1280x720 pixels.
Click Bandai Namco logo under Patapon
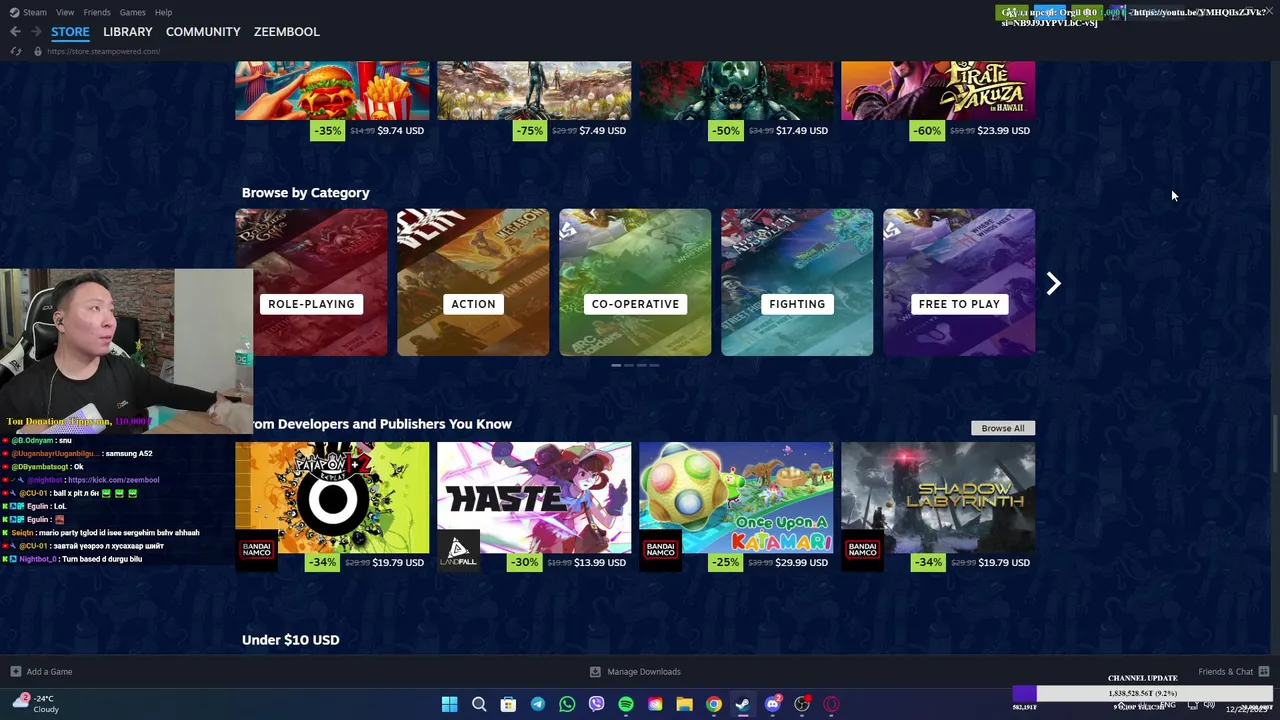256,552
